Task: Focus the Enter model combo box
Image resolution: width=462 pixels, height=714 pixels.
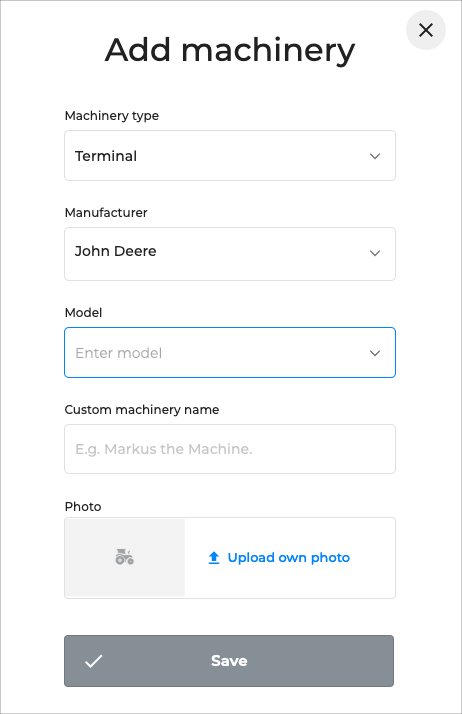Action: (x=230, y=352)
